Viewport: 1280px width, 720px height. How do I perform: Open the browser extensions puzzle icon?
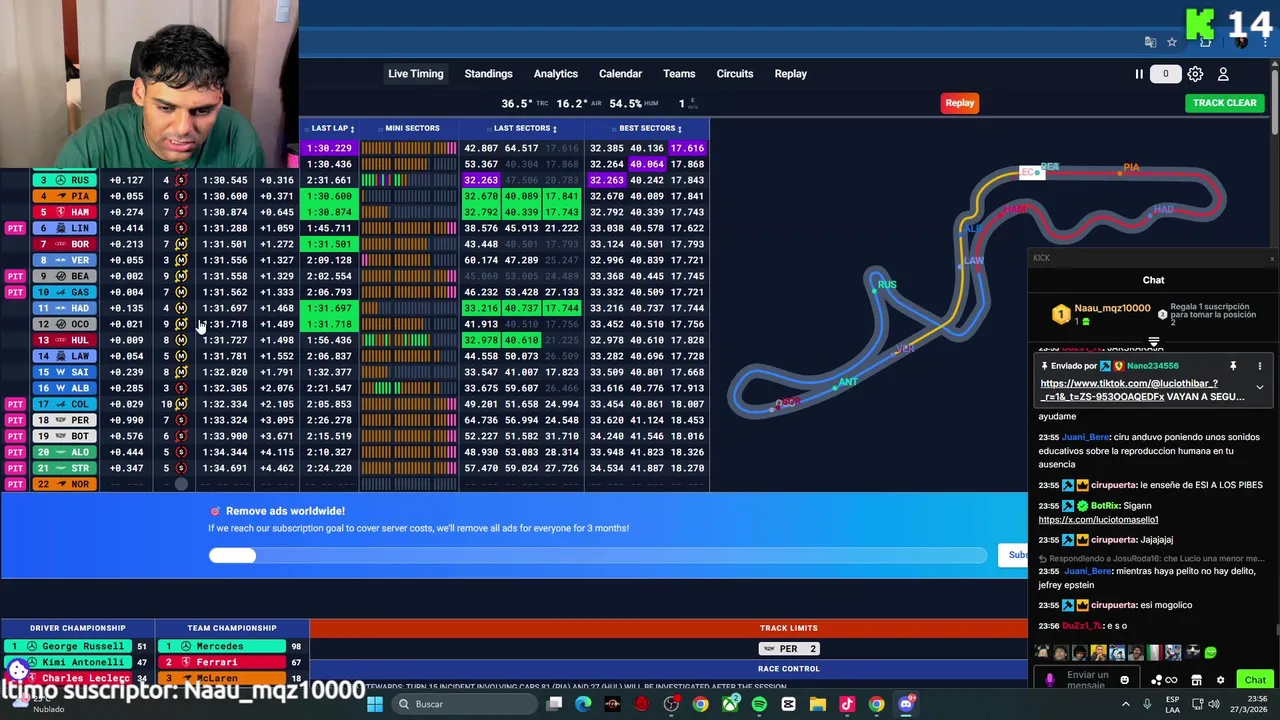pos(1205,42)
